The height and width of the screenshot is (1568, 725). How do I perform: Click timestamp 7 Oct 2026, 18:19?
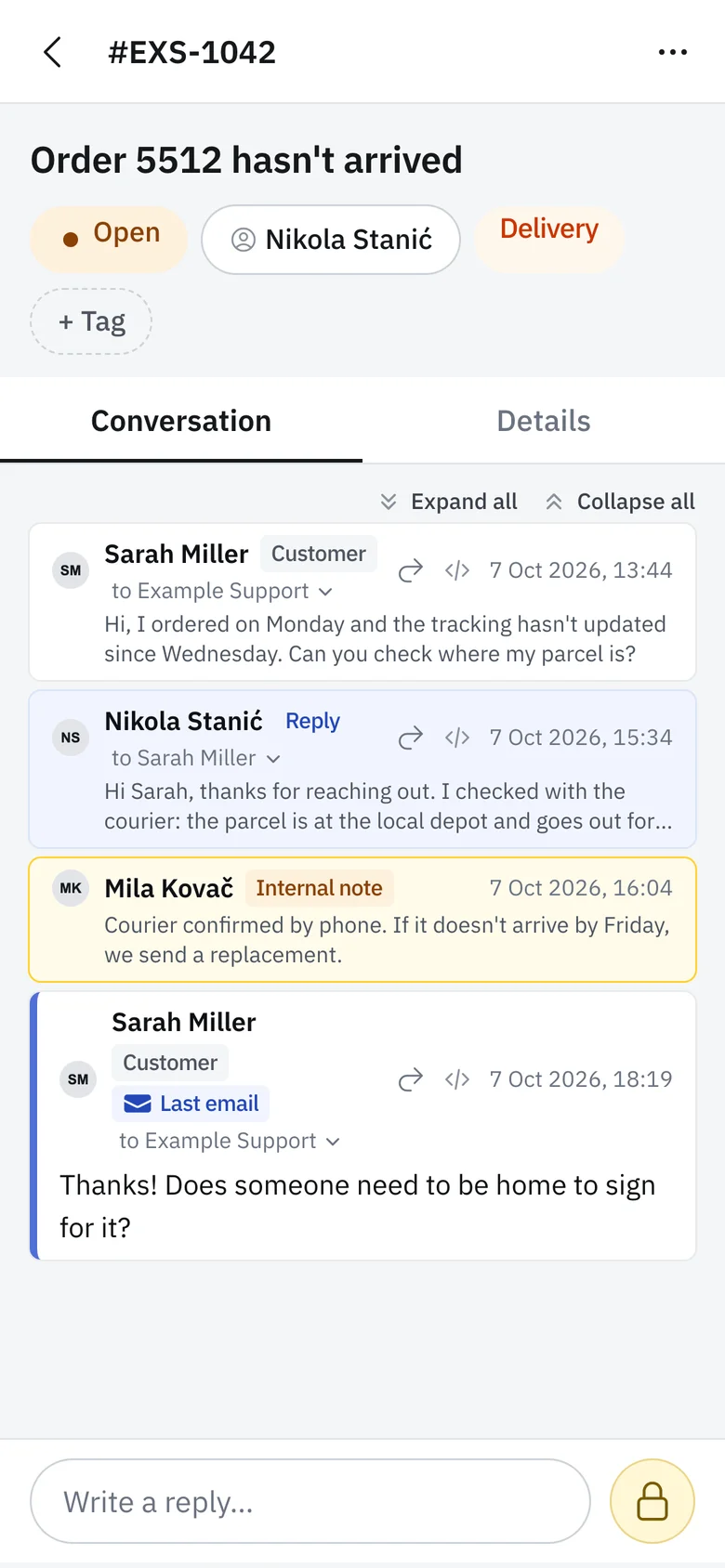581,1079
